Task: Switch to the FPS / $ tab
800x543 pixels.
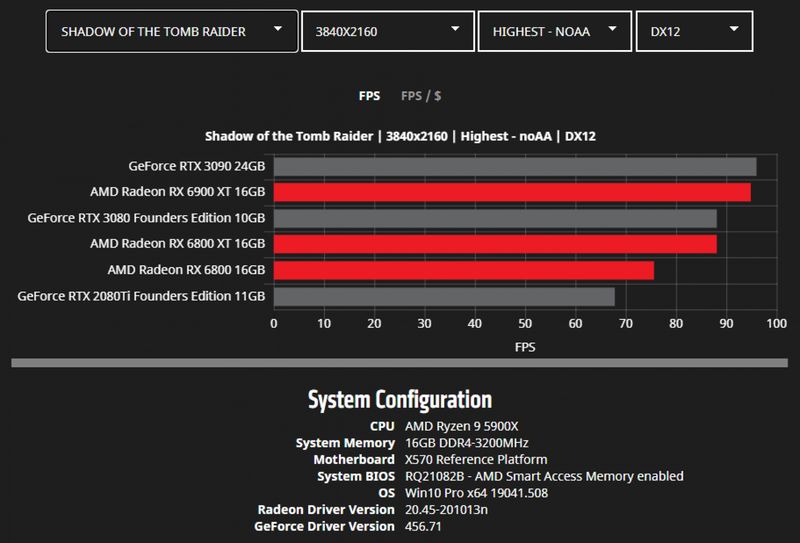Action: pos(421,96)
